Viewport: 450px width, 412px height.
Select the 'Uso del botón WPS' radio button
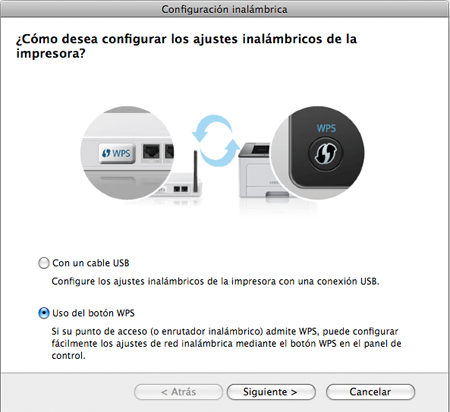[x=44, y=313]
